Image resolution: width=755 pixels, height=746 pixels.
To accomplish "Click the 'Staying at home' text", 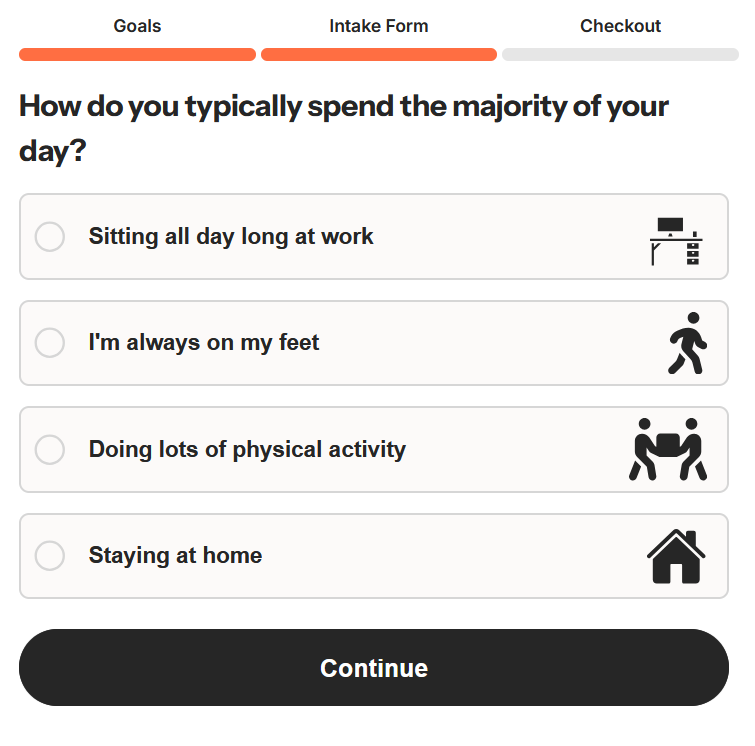I will [x=175, y=556].
